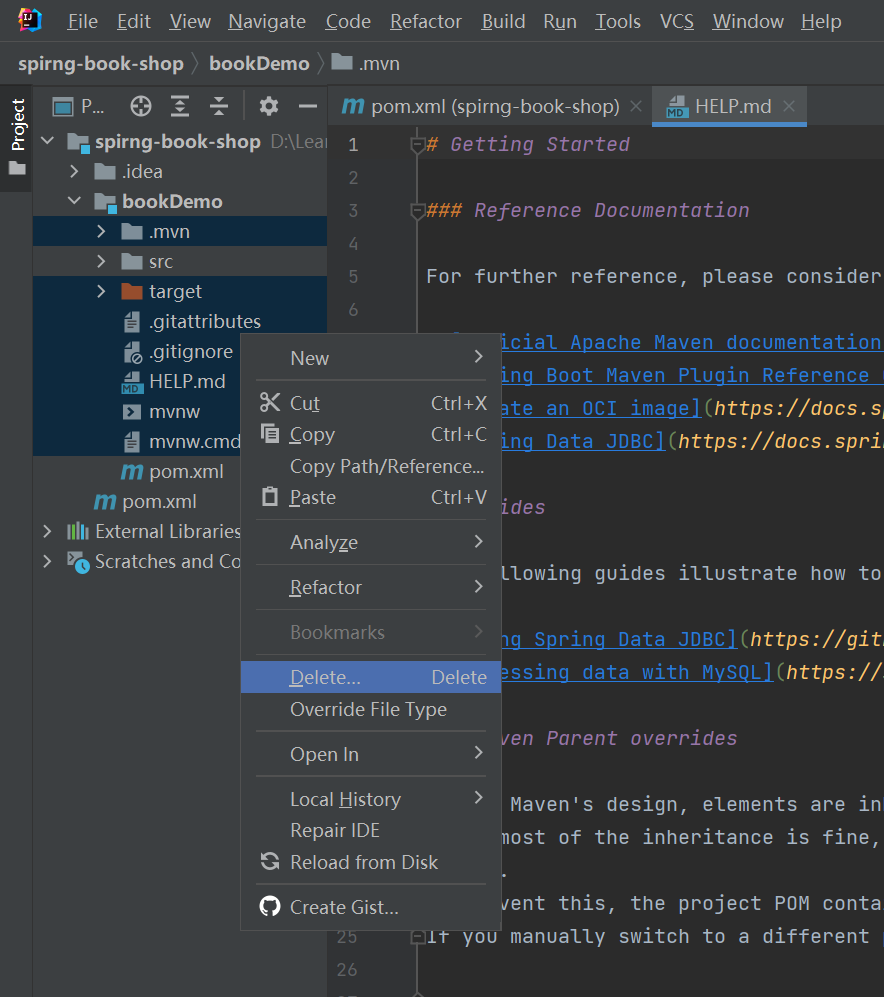Click line number 1 in gutter
Image resolution: width=884 pixels, height=997 pixels.
click(x=354, y=146)
